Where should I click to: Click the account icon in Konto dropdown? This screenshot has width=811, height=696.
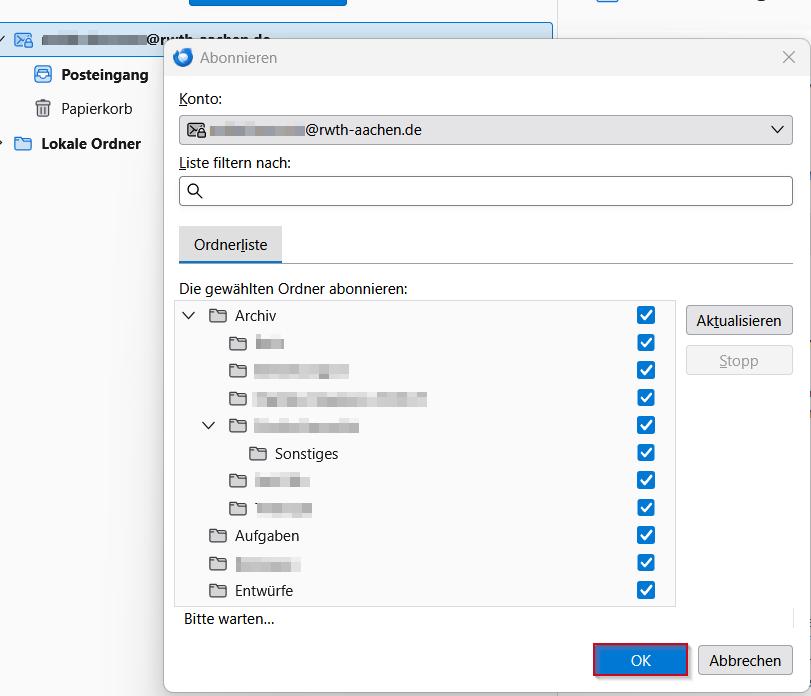click(x=197, y=130)
